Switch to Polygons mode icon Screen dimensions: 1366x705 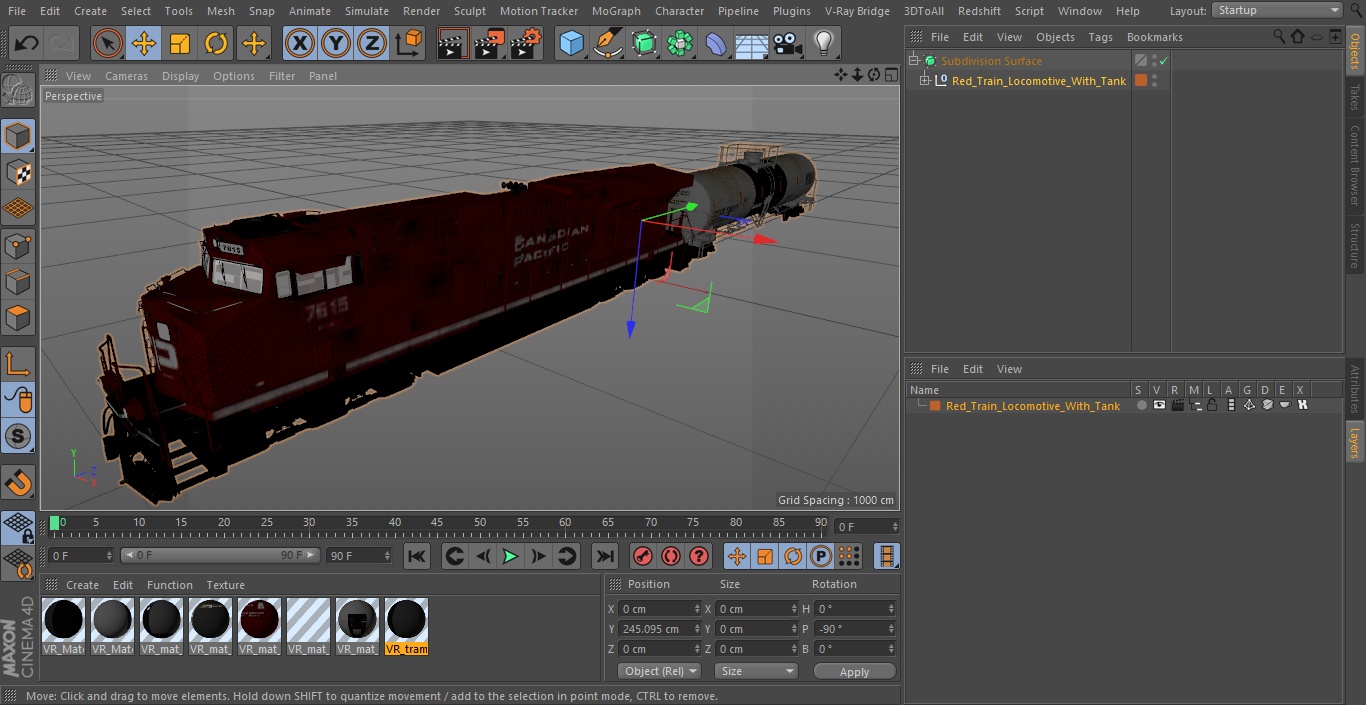tap(18, 319)
